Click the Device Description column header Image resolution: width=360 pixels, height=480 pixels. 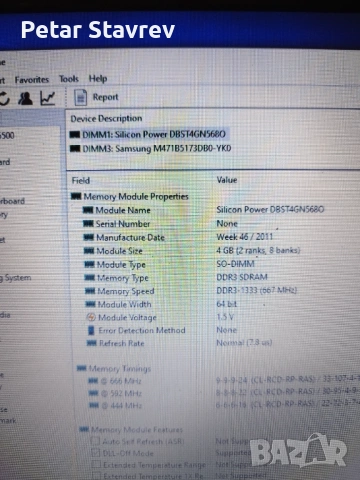click(x=106, y=118)
